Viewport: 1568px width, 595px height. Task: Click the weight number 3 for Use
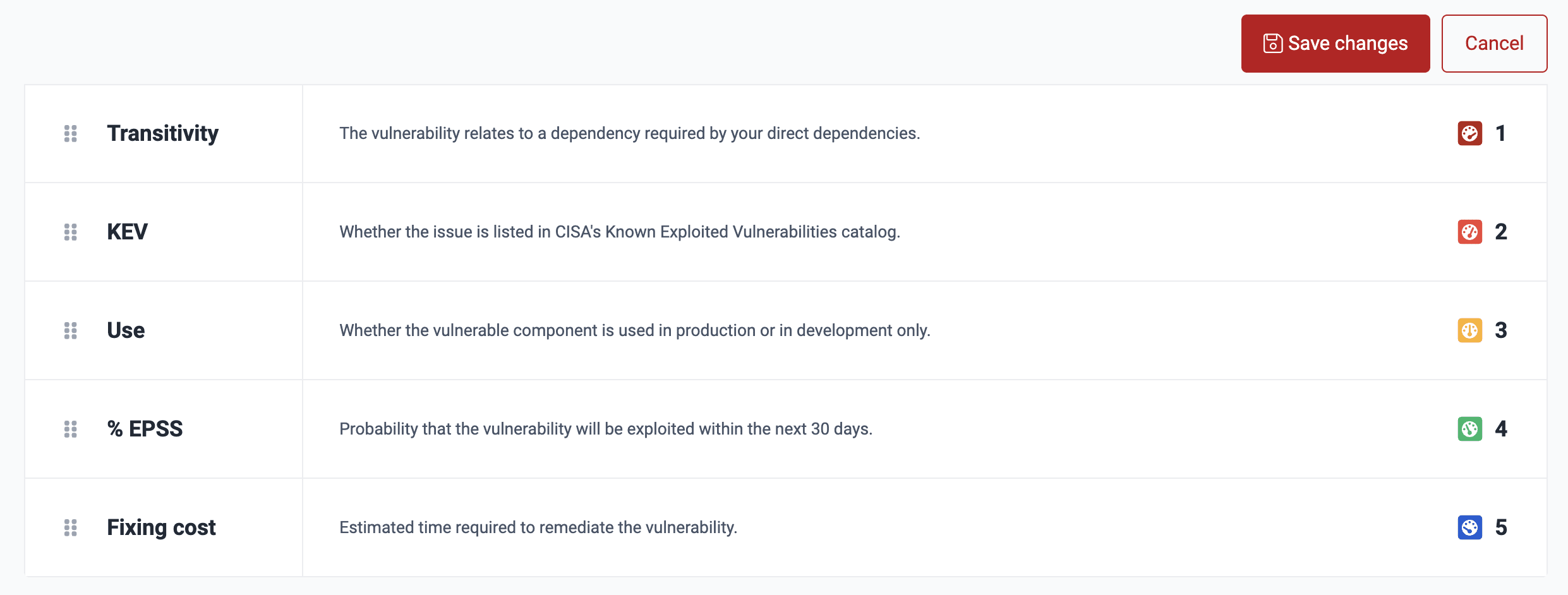pyautogui.click(x=1502, y=330)
